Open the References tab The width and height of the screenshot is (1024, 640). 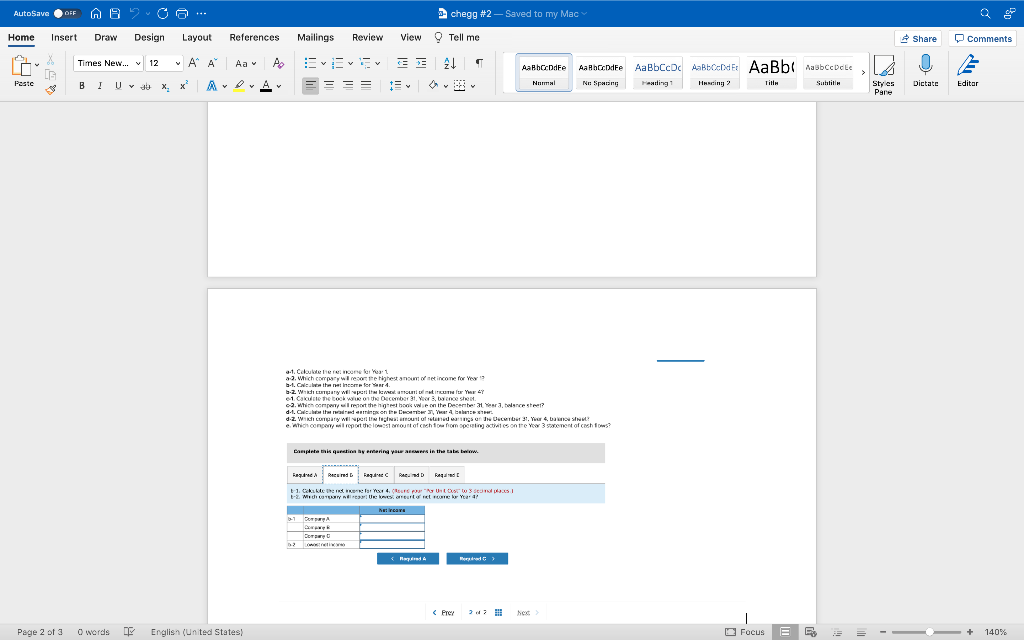(255, 37)
